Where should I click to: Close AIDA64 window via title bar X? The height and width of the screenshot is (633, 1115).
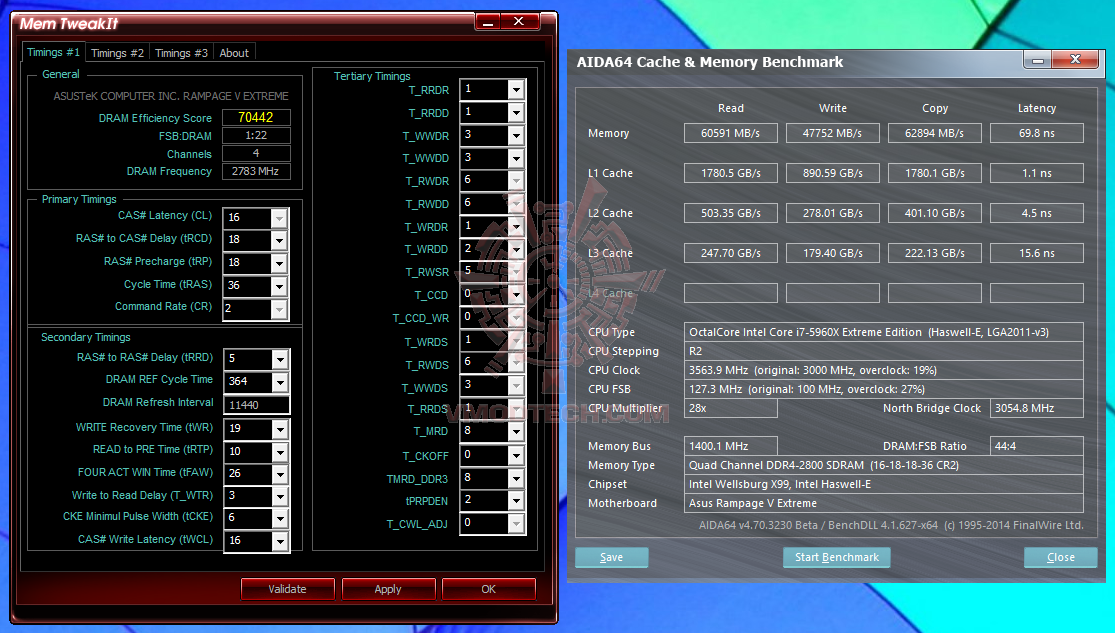[1076, 60]
